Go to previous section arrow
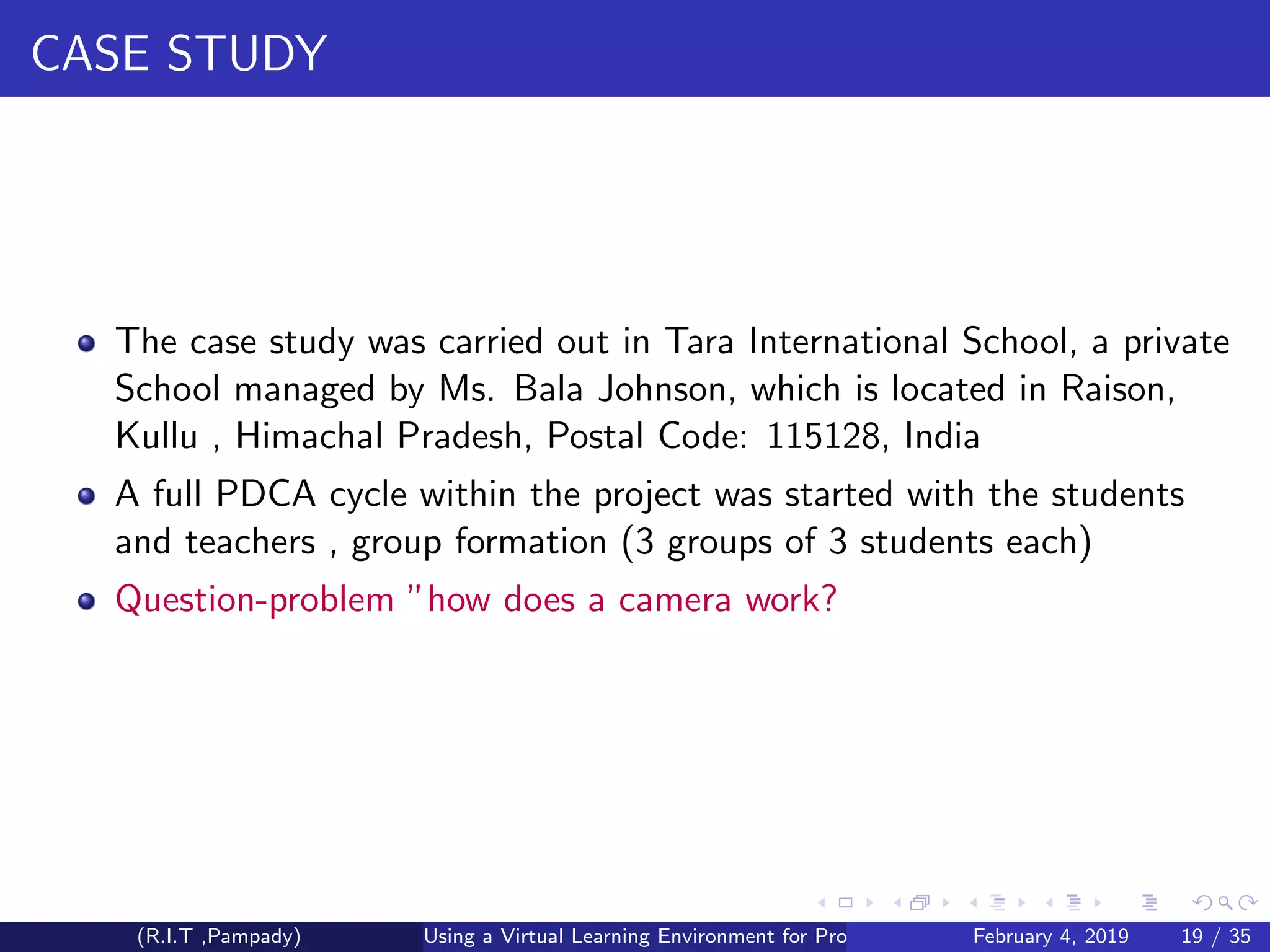The image size is (1270, 952). click(1049, 903)
